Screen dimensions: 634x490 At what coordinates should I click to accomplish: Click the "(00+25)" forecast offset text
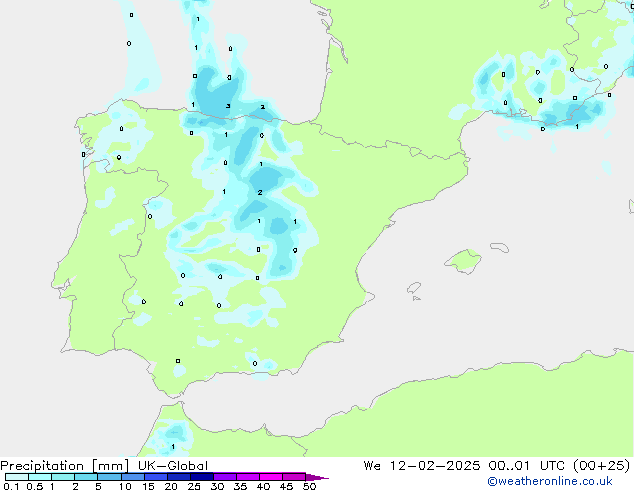point(602,466)
